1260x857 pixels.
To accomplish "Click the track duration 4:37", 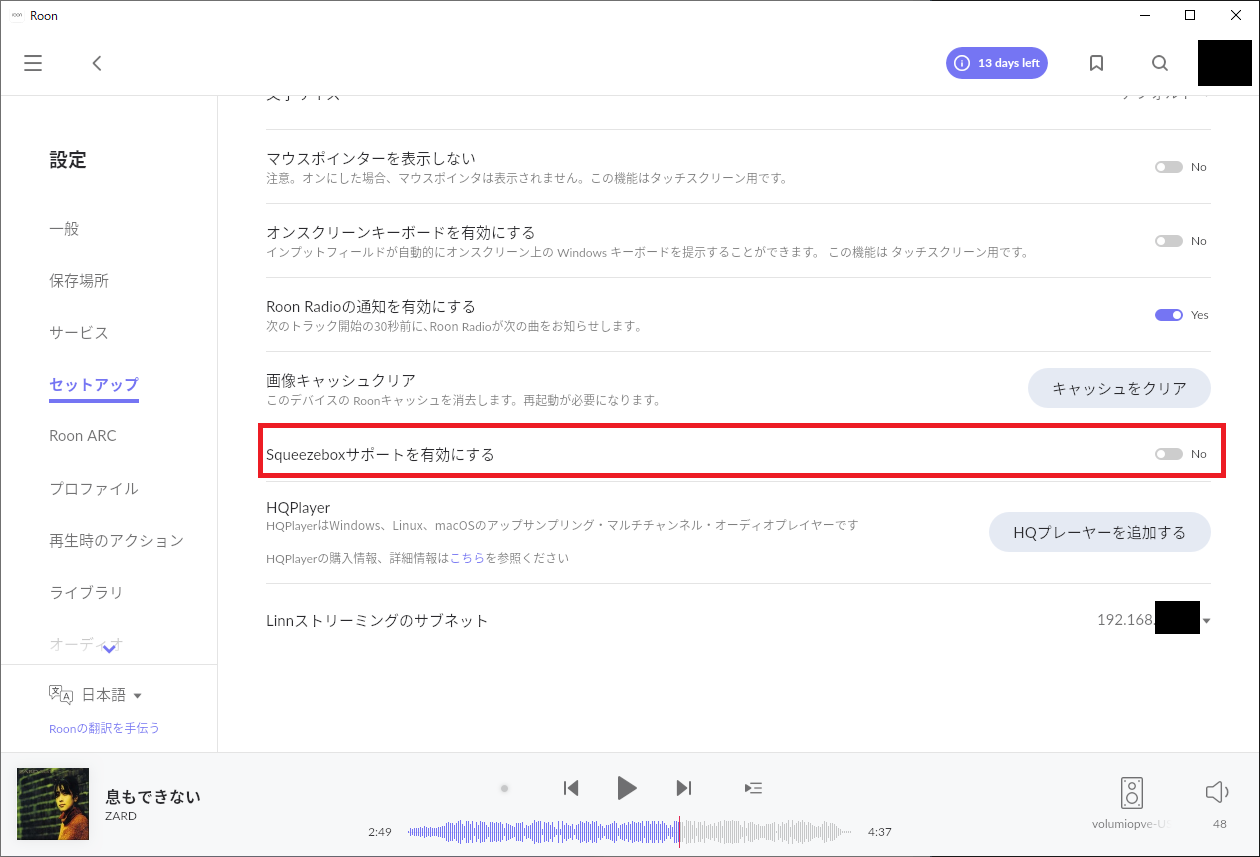I will 880,832.
